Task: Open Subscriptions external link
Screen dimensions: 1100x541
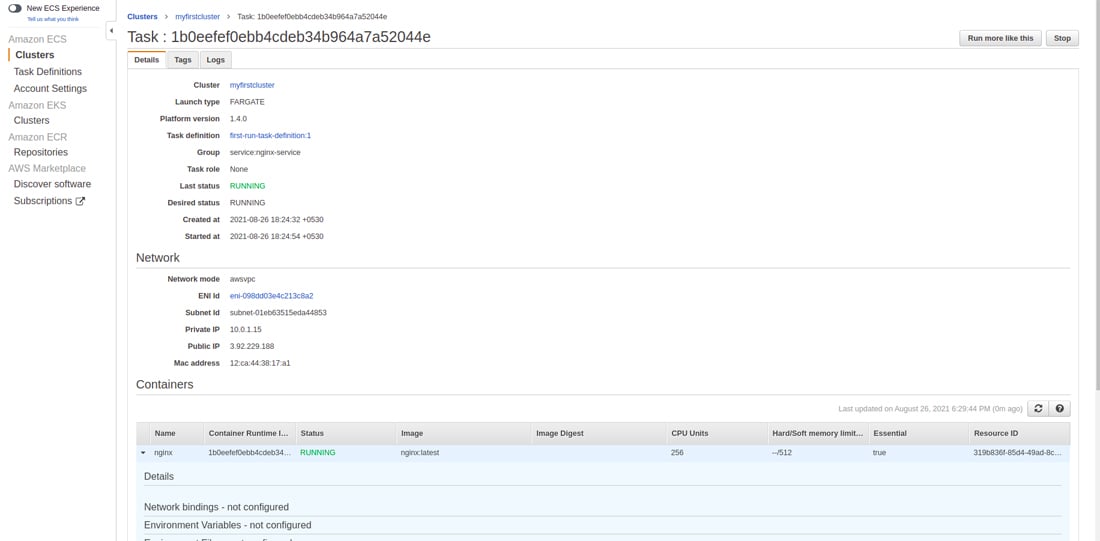Action: click(x=49, y=201)
